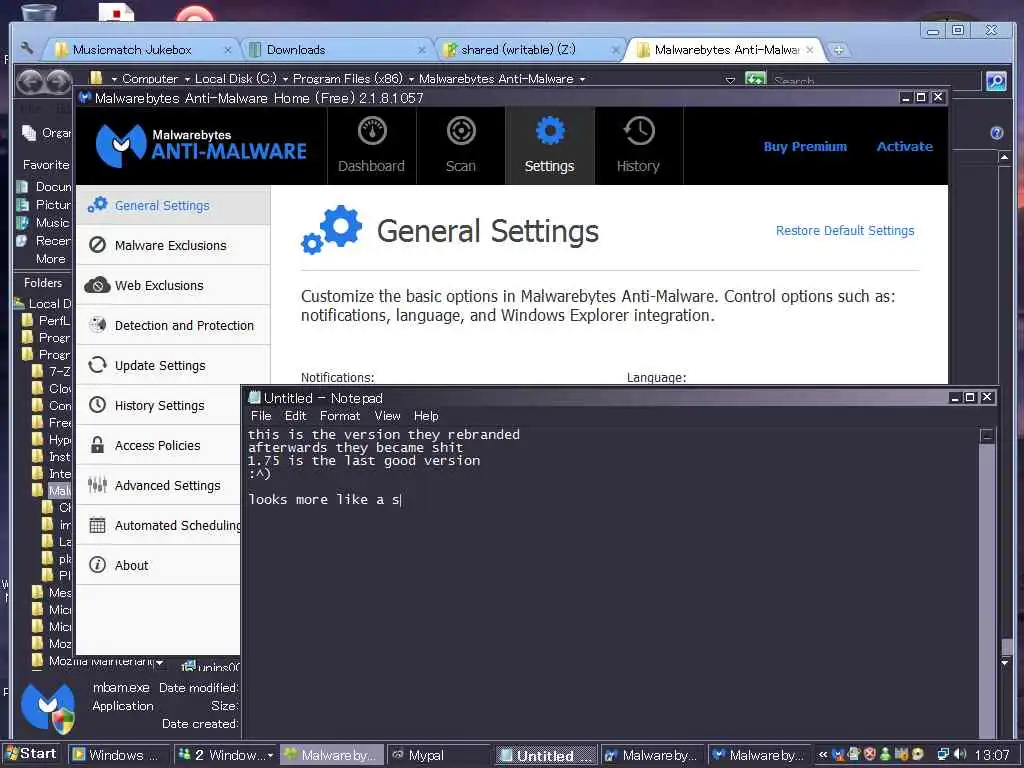Select the Settings gear tab
1024x768 pixels.
click(x=549, y=146)
